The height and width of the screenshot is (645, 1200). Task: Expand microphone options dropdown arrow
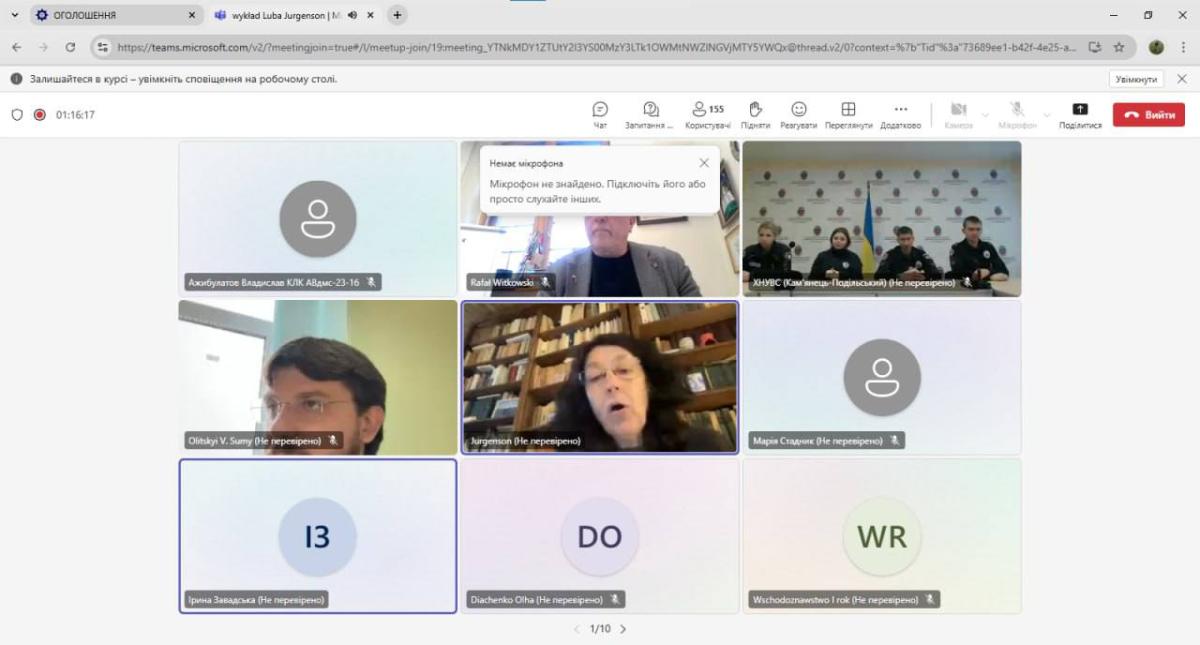1047,114
